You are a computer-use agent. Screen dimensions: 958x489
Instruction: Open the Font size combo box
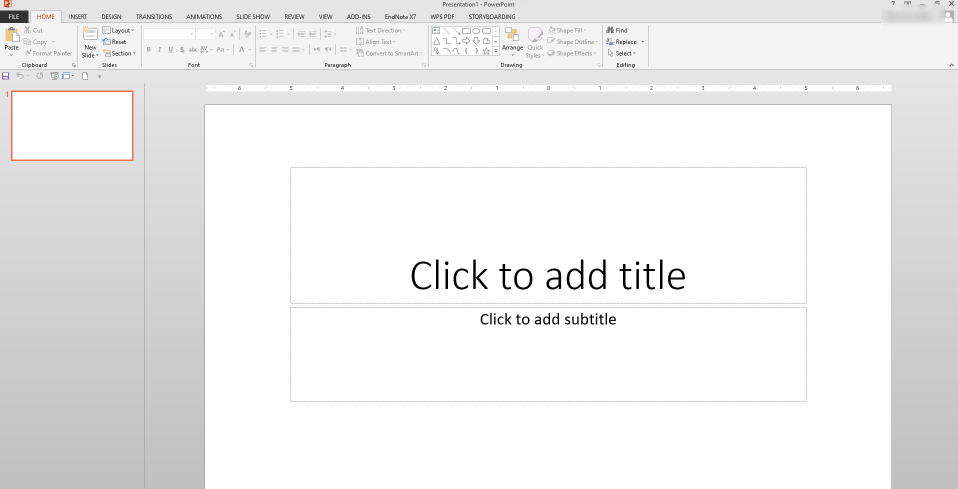coord(205,34)
